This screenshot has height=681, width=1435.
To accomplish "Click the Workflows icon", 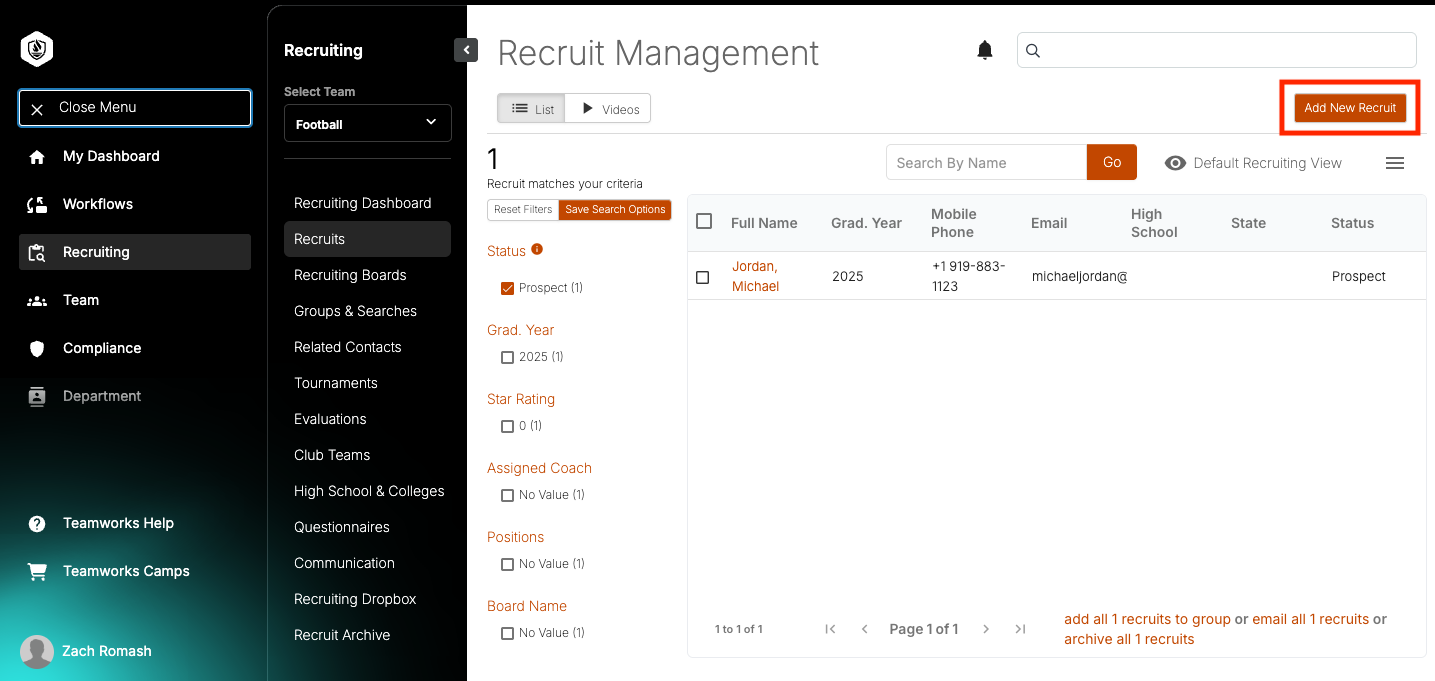I will (37, 205).
